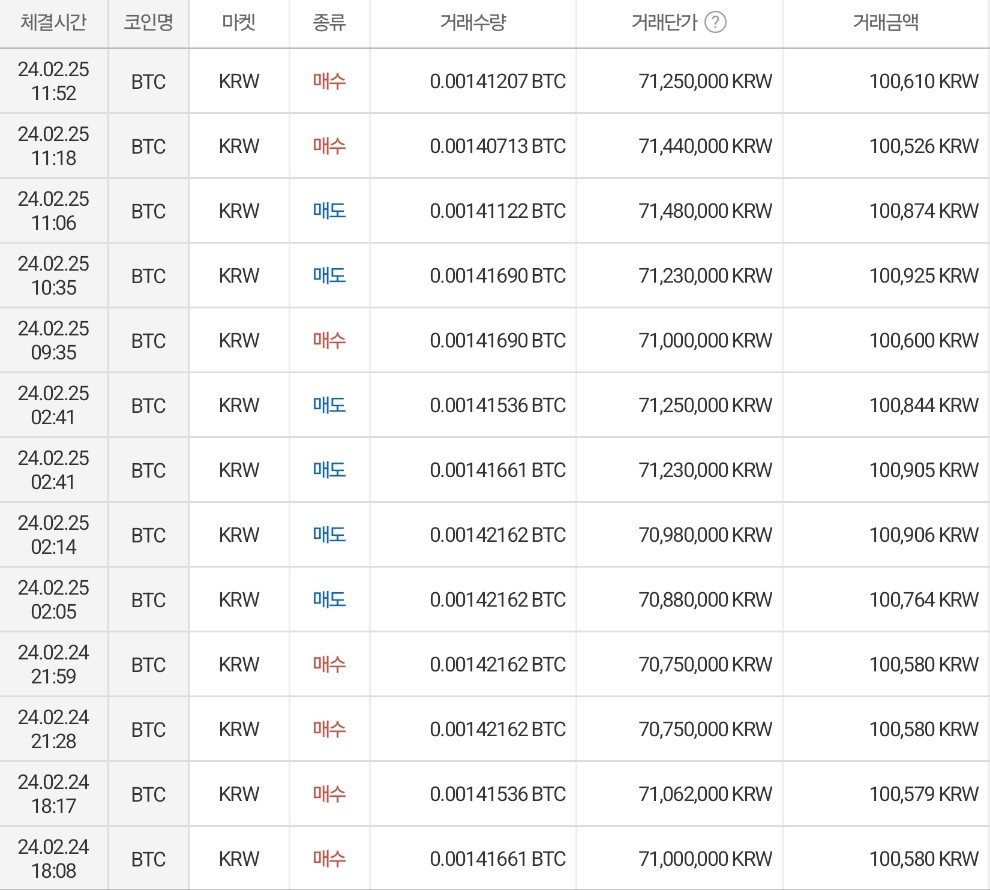Click trade amount 100,580 KRW in the 21:59 row

point(924,665)
